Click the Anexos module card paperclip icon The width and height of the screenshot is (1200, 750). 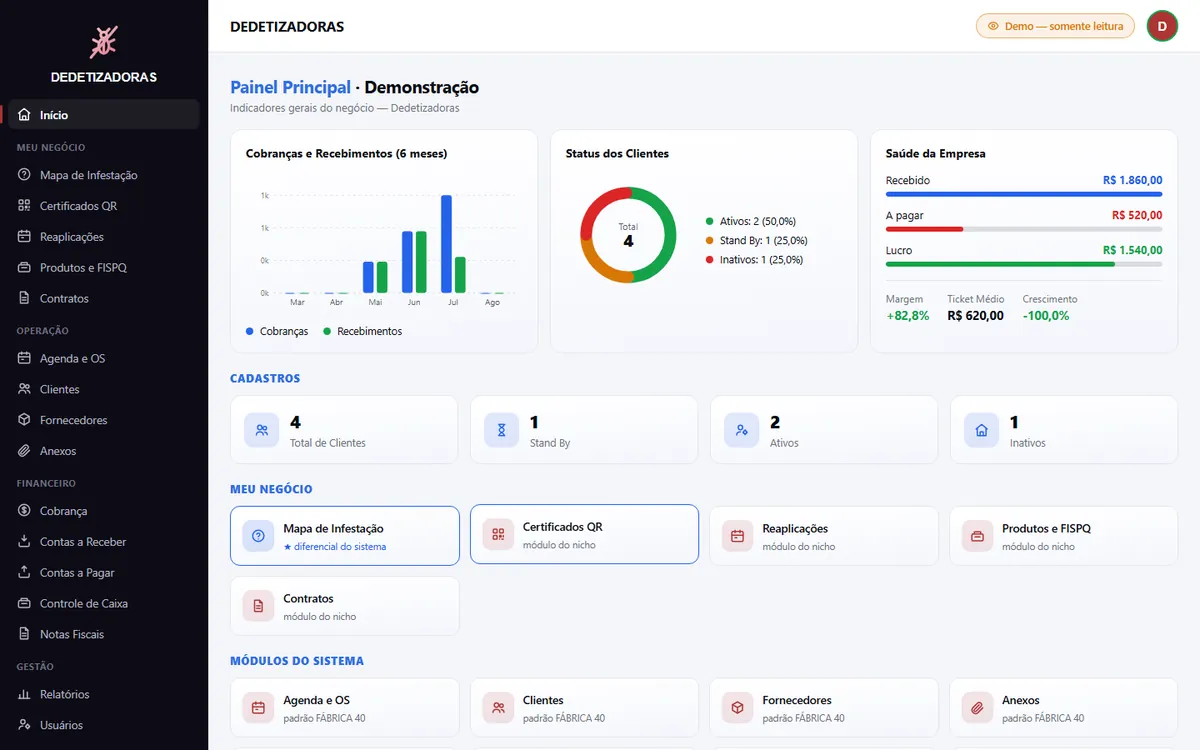pos(978,708)
